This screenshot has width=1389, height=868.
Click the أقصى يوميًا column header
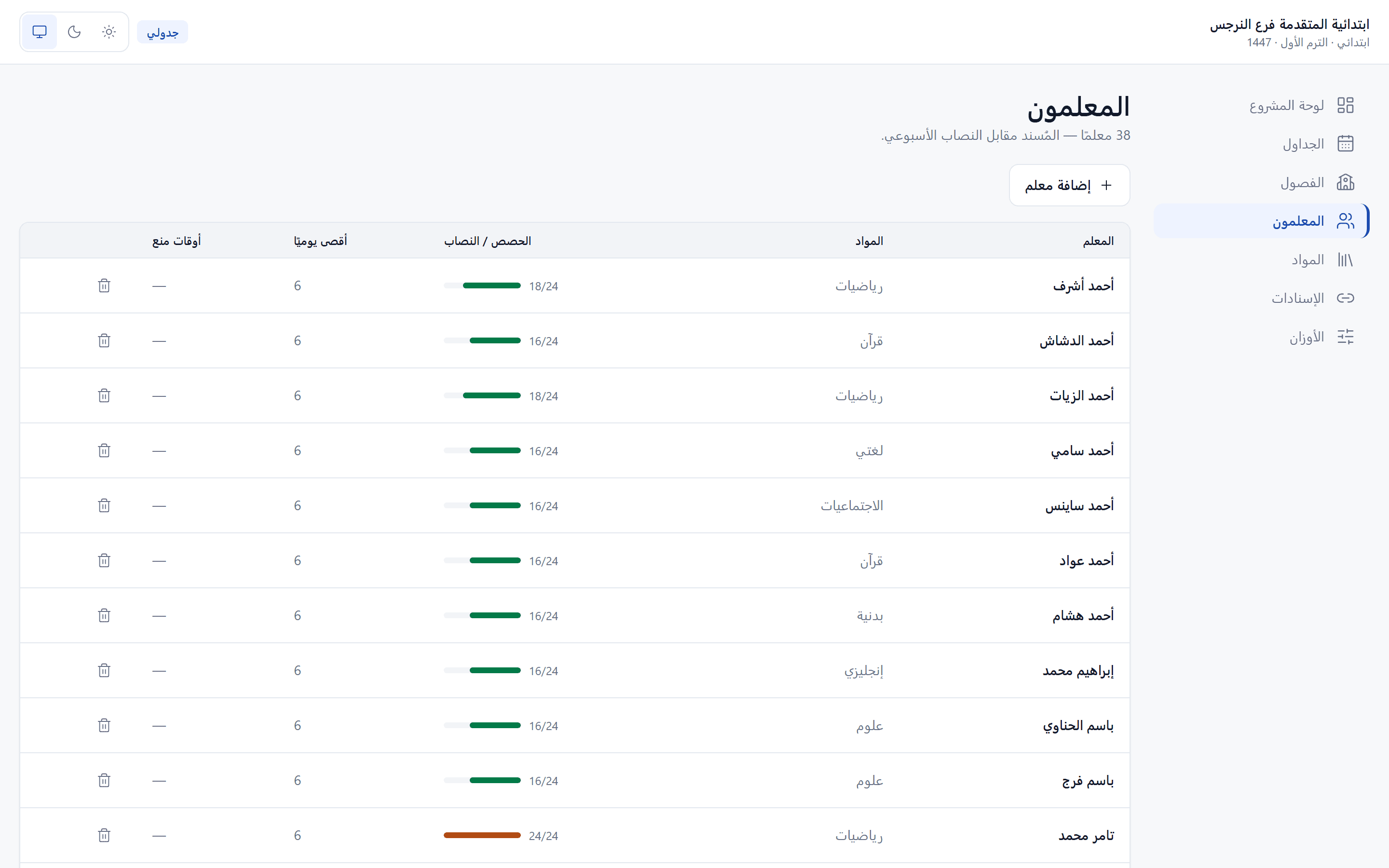pos(320,241)
